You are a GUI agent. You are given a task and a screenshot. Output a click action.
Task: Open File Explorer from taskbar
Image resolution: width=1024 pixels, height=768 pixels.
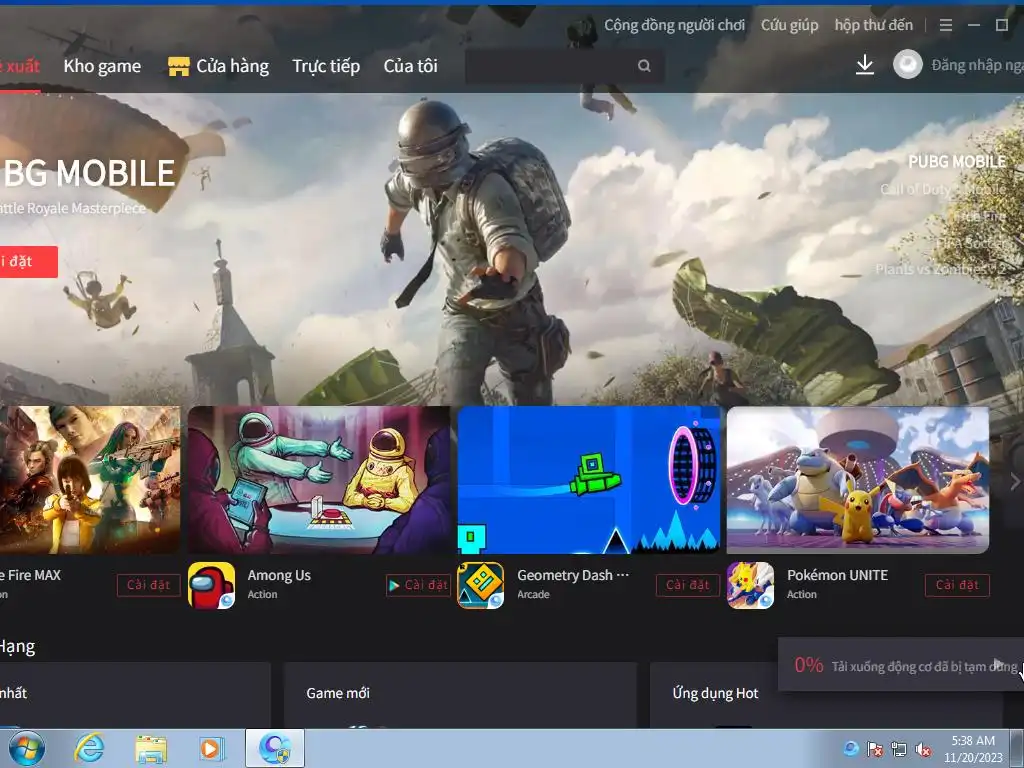(x=151, y=748)
